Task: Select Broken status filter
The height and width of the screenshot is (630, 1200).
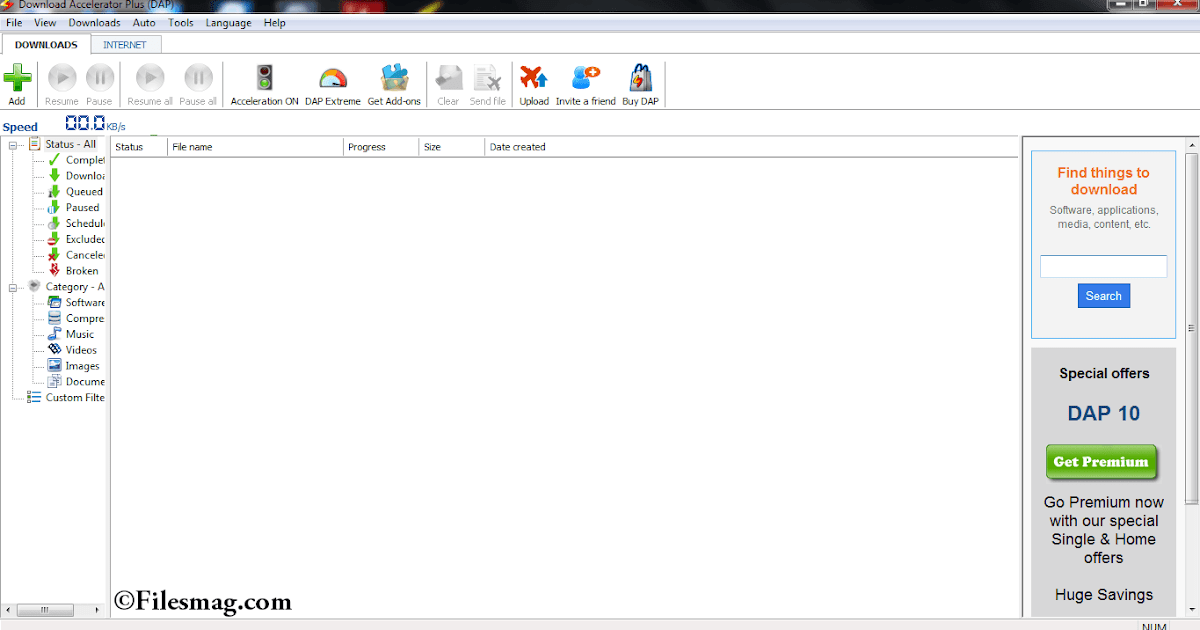Action: [x=73, y=271]
